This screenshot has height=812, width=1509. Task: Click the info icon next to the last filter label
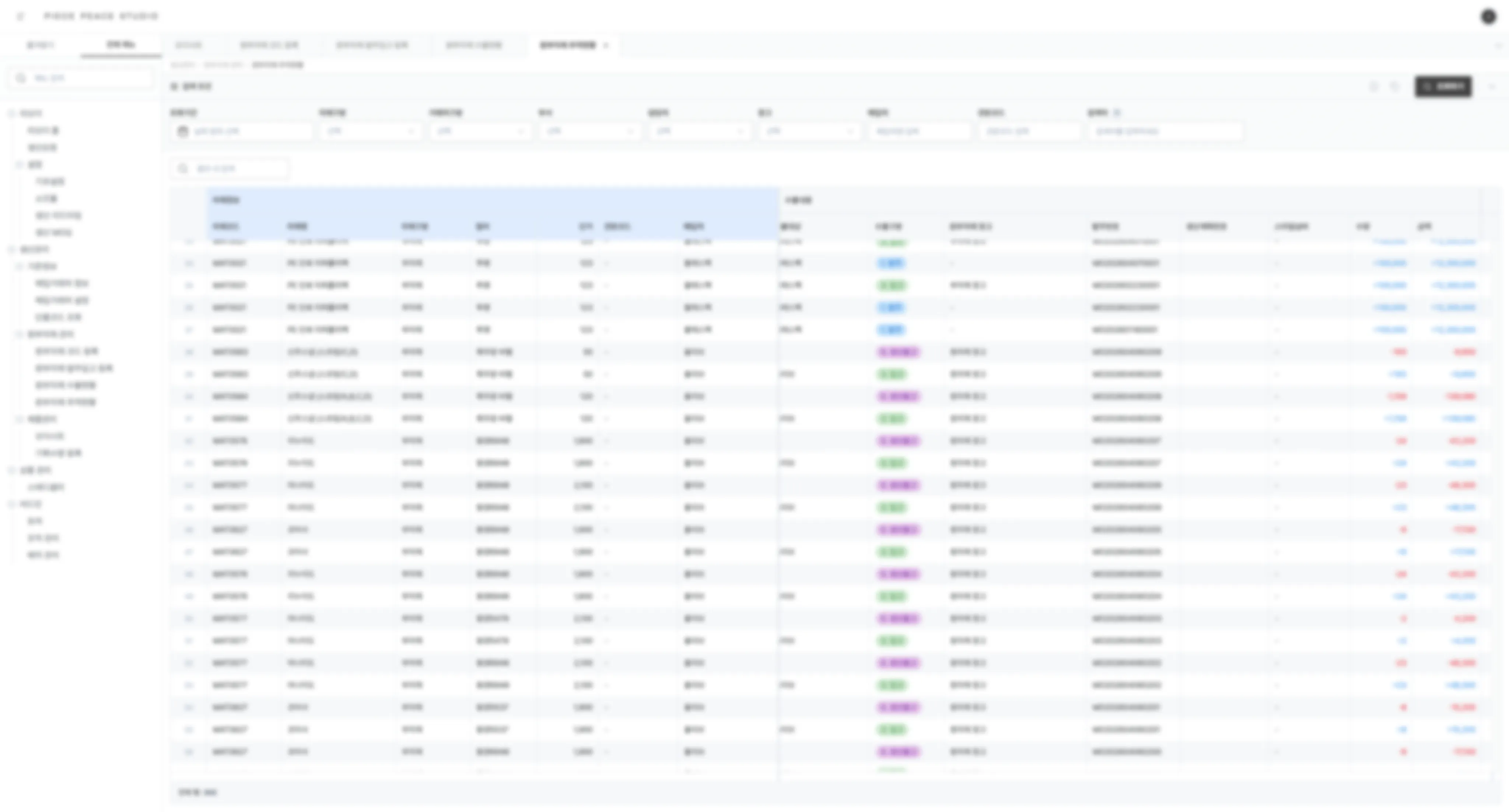(x=1117, y=112)
